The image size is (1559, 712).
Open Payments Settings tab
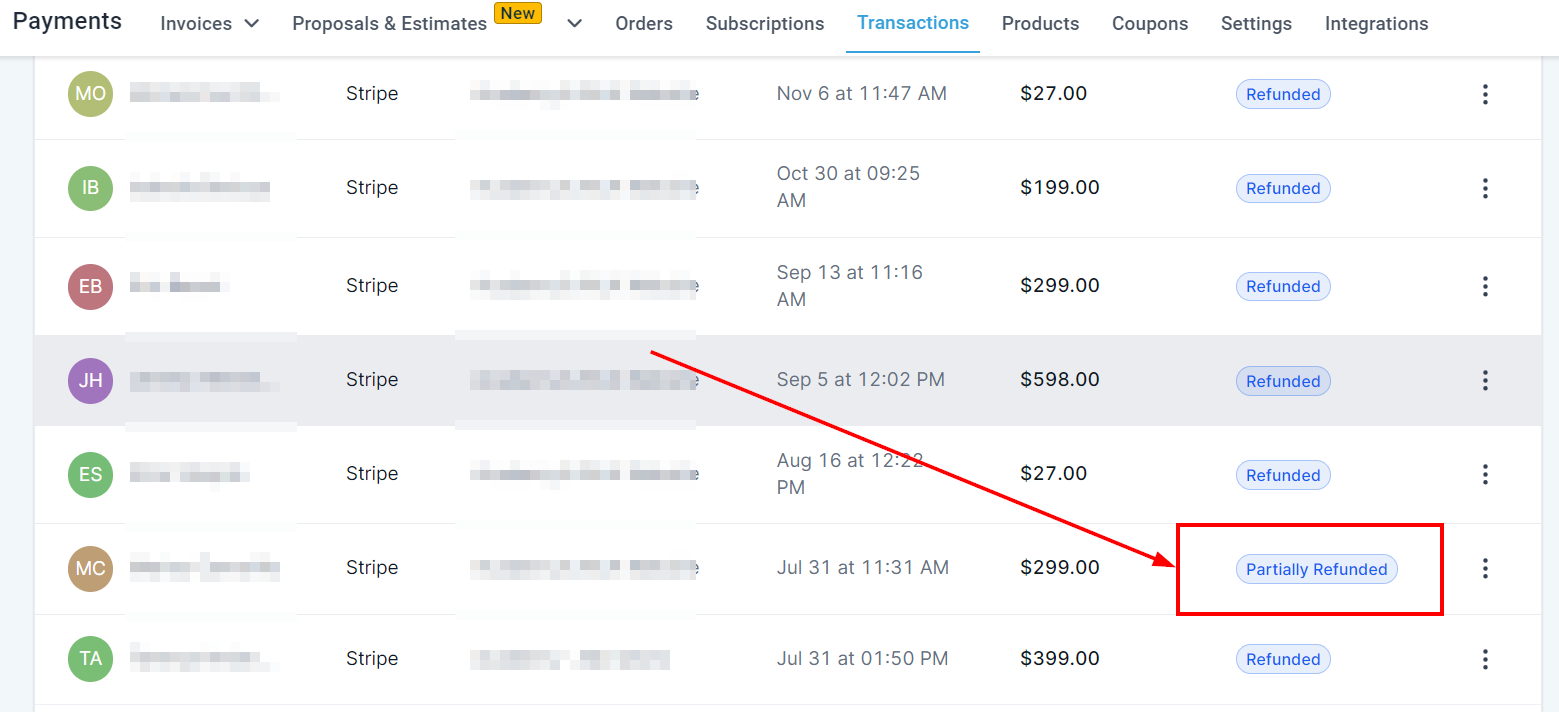[x=1256, y=23]
